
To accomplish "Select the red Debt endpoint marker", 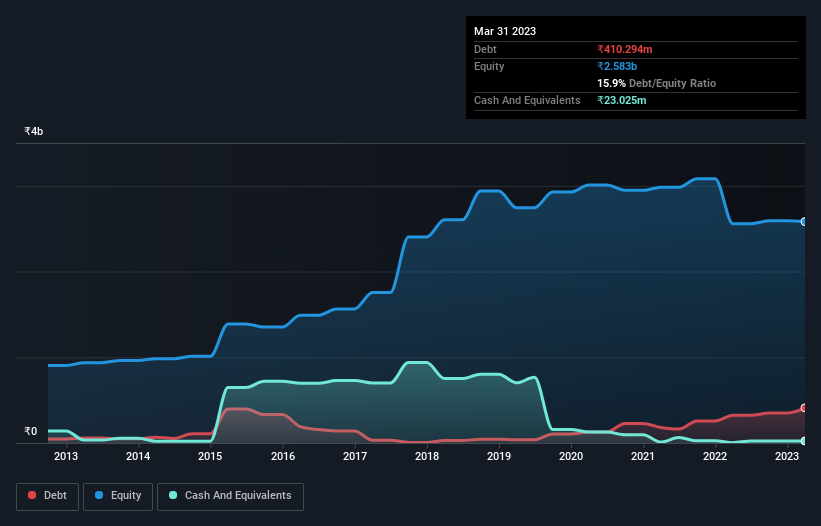I will 804,408.
